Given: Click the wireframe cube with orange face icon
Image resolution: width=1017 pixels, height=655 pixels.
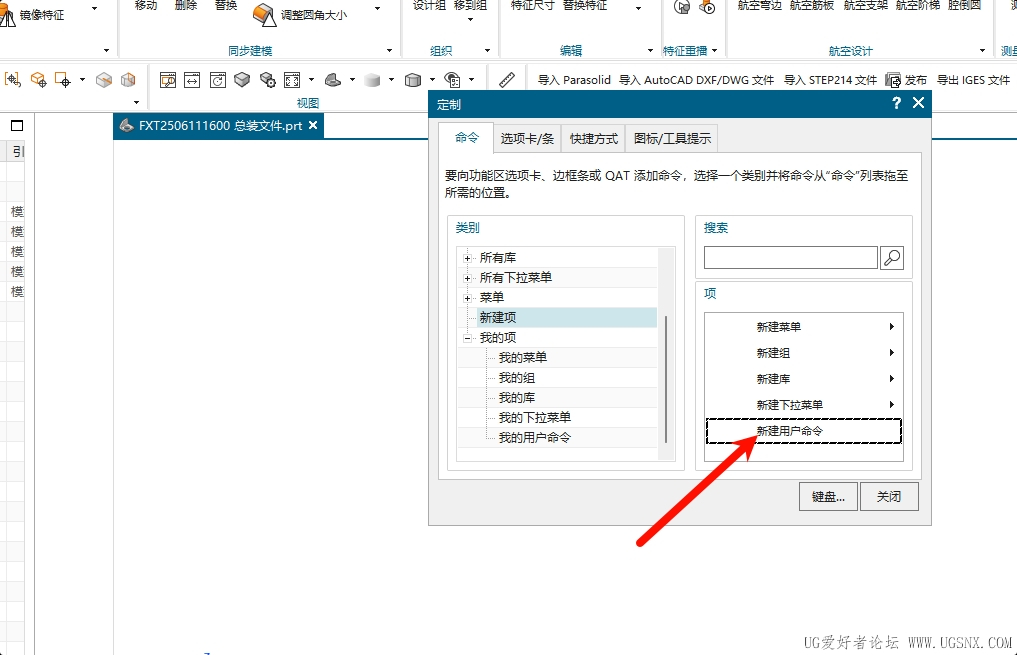Looking at the screenshot, I should coord(128,80).
